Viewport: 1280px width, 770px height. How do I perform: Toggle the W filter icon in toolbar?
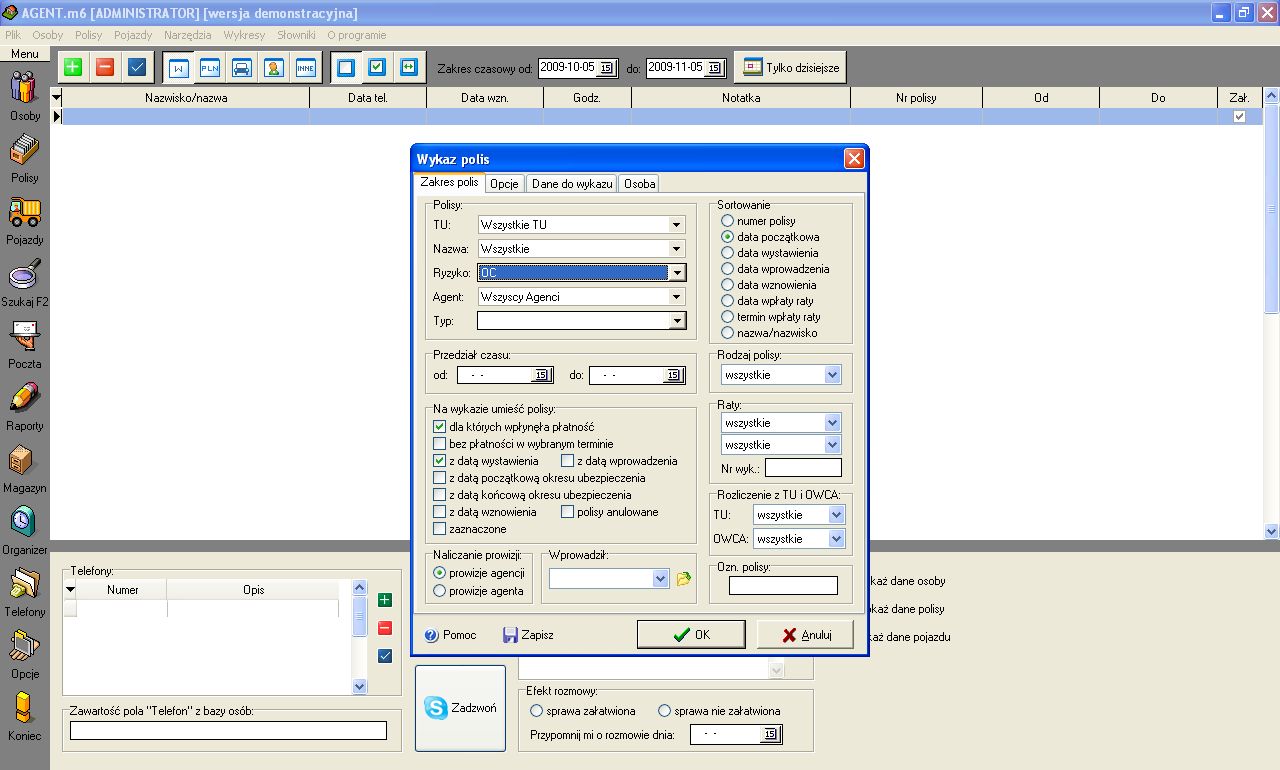(x=179, y=67)
